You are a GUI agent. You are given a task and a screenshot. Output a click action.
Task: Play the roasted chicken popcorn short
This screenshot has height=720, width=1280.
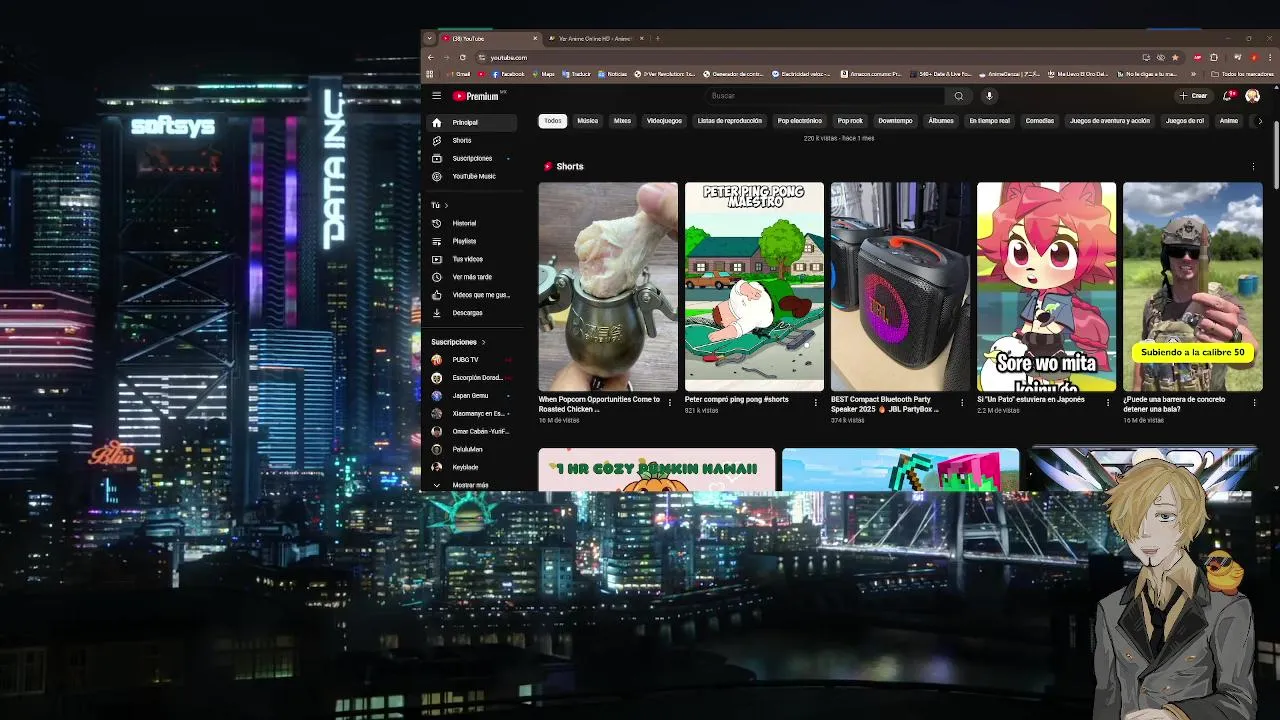[x=608, y=287]
